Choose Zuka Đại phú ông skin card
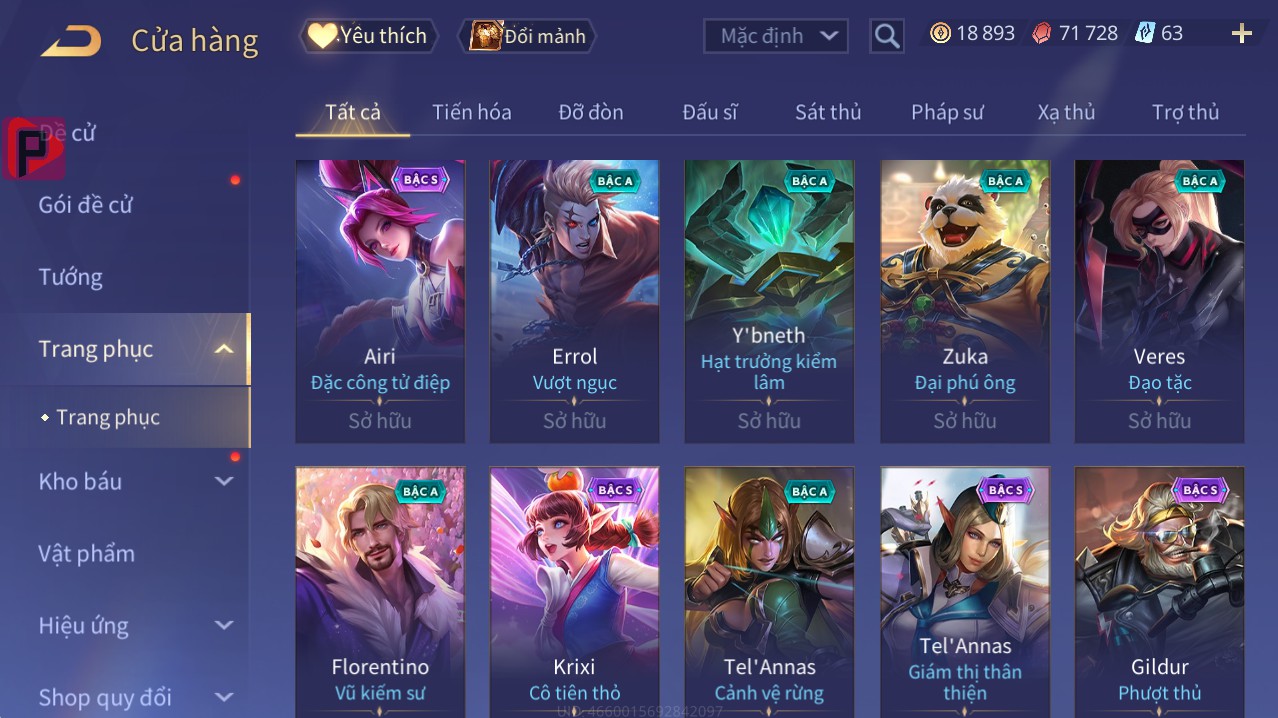This screenshot has height=718, width=1278. [965, 301]
